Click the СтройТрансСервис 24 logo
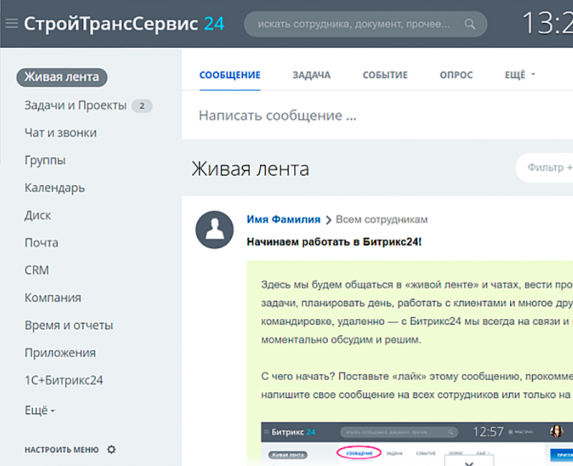This screenshot has width=573, height=466. tap(124, 24)
